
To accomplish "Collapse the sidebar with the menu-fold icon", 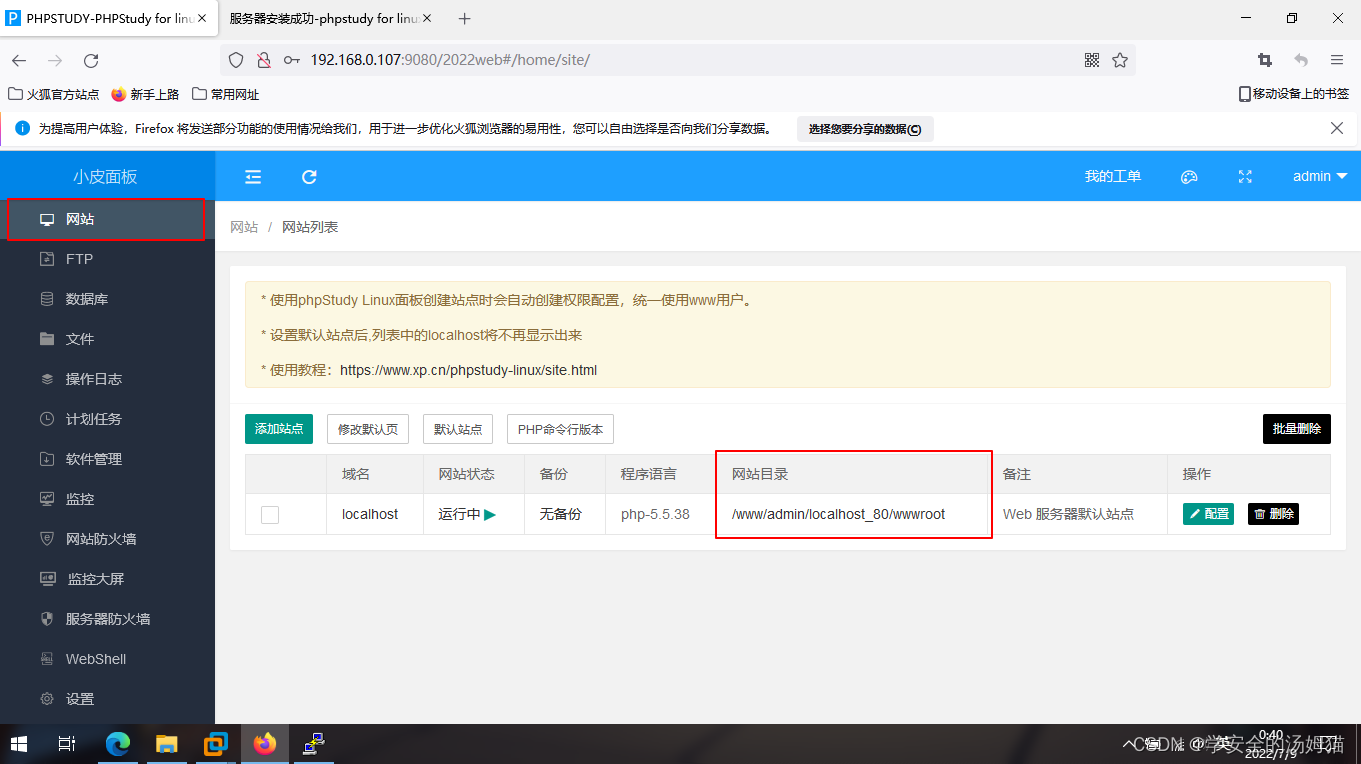I will point(253,177).
